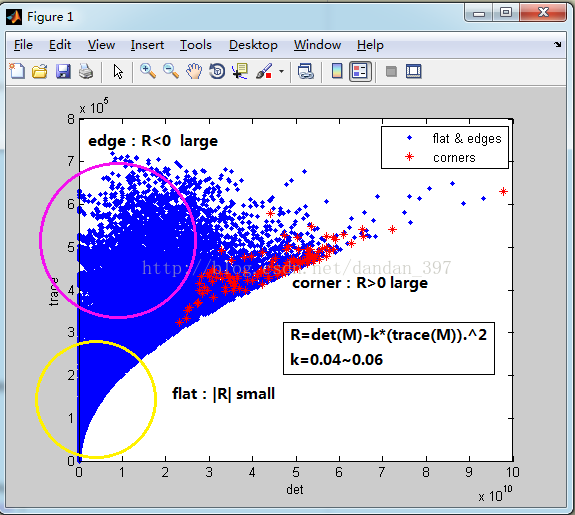Show plot tools and dock figure icon

414,71
